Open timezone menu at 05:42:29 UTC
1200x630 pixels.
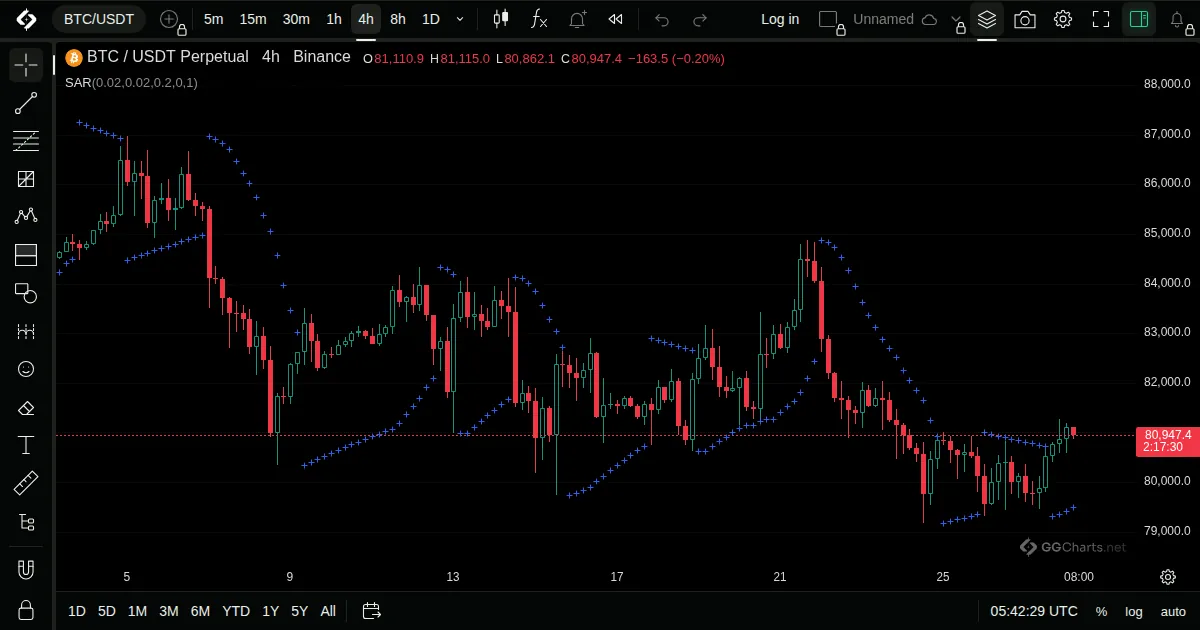(1034, 611)
